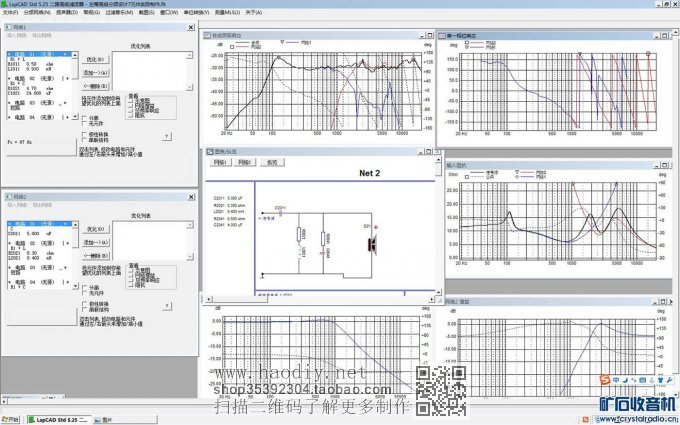Click the 合成频率响应 graph window icon

tap(208, 33)
